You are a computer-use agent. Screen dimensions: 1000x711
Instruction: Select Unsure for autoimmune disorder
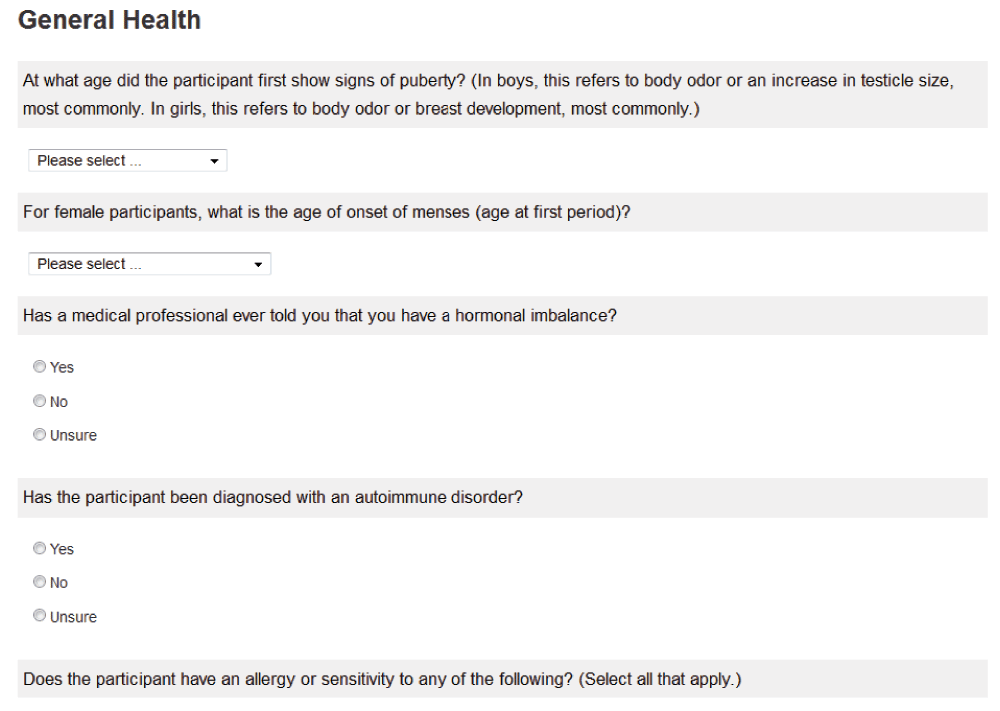click(40, 616)
